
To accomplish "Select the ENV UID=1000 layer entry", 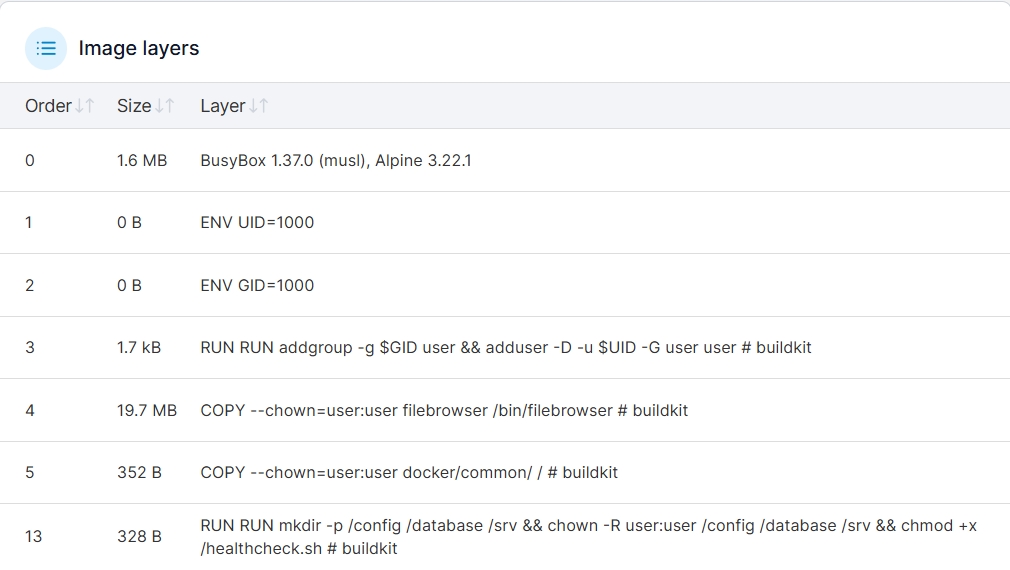I will [257, 222].
